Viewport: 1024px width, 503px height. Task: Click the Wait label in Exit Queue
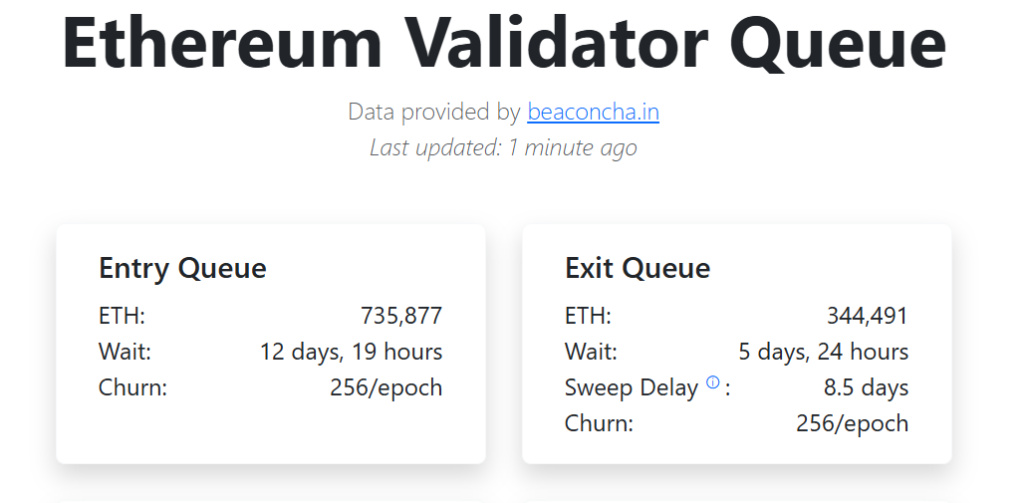pyautogui.click(x=590, y=352)
